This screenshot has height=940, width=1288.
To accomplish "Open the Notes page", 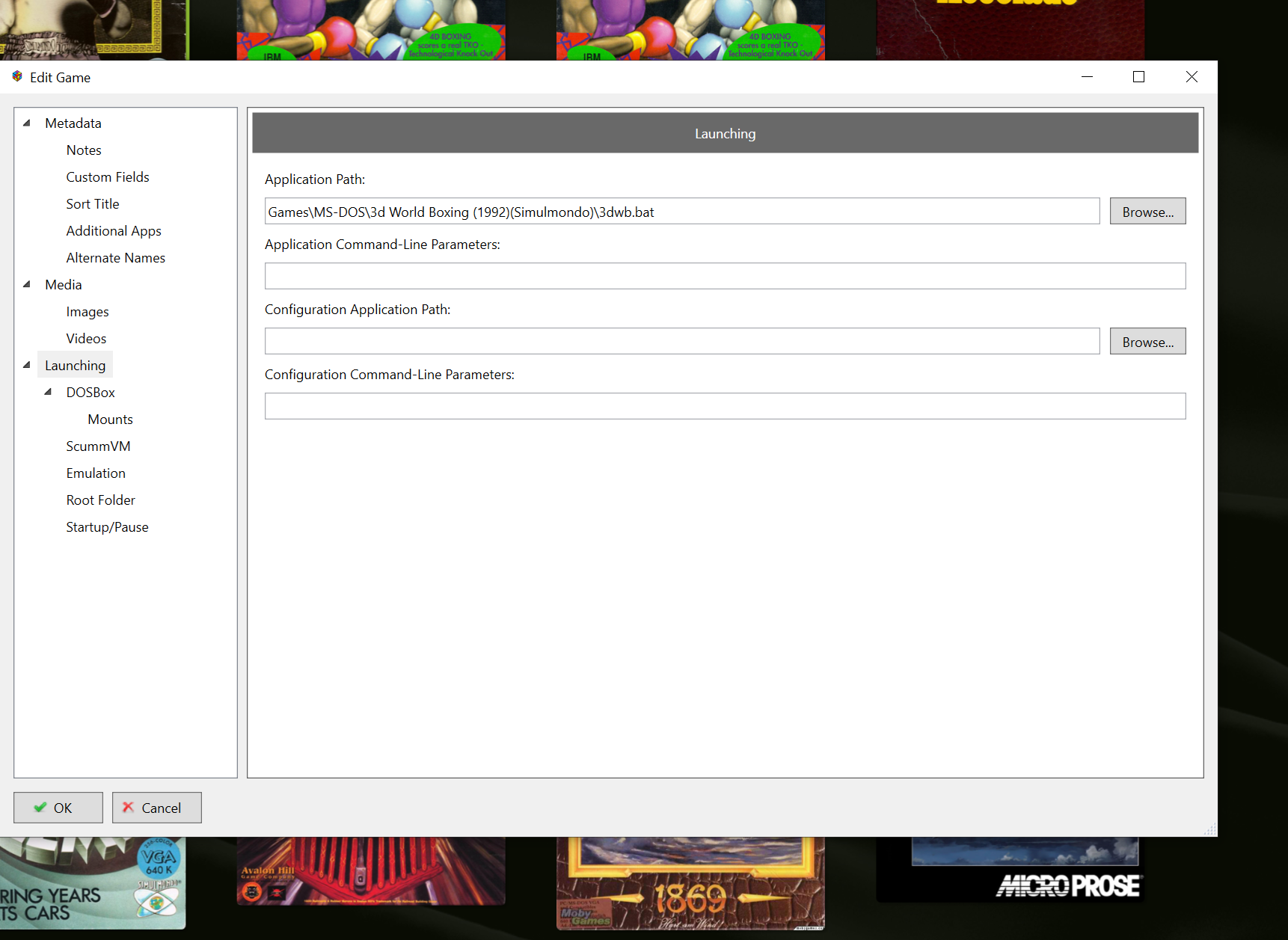I will (84, 150).
